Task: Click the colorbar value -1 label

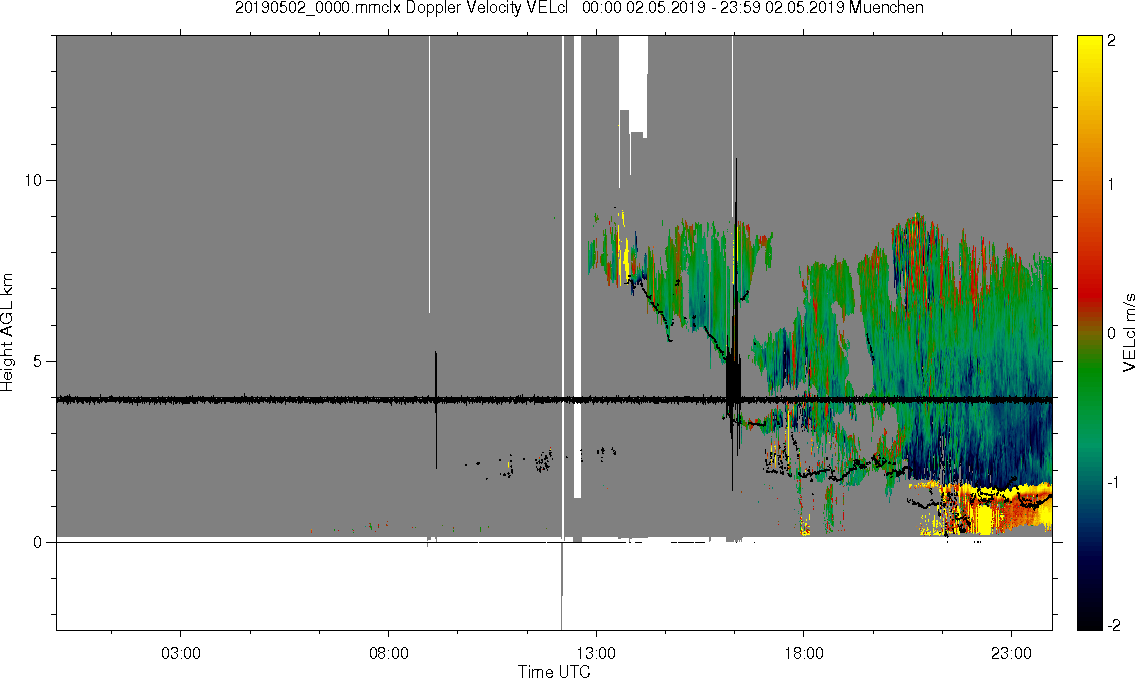Action: pos(1111,482)
